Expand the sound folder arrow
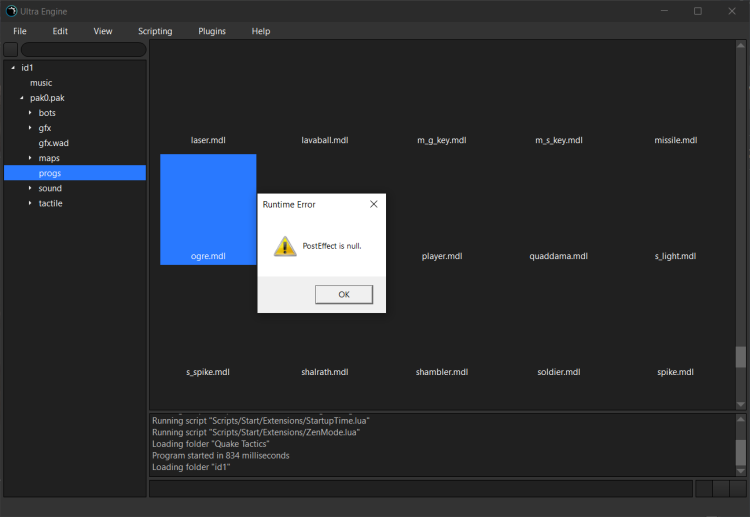Screen dimensions: 750x517 (x=30, y=188)
